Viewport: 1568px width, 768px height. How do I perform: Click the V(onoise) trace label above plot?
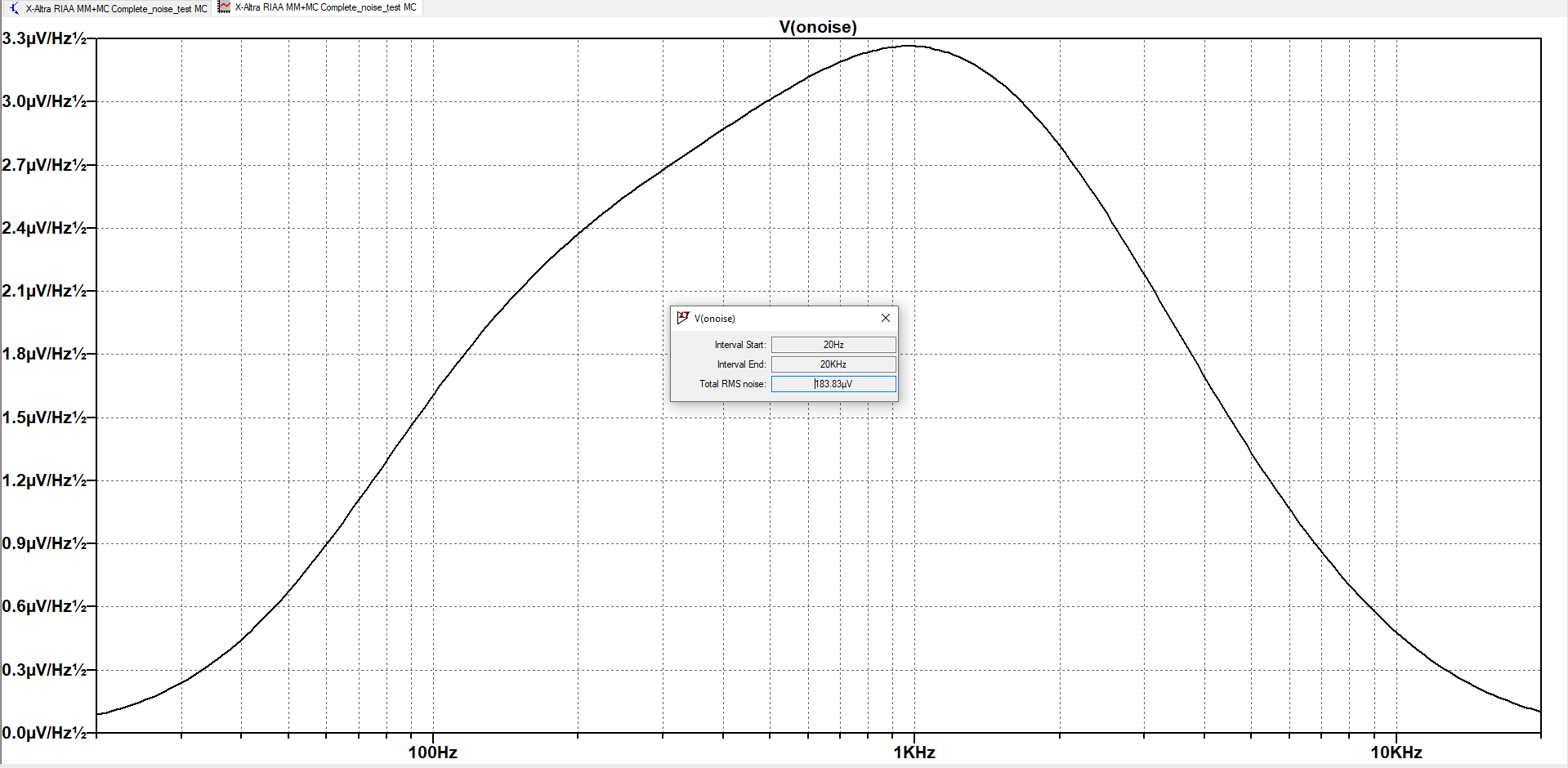click(818, 27)
